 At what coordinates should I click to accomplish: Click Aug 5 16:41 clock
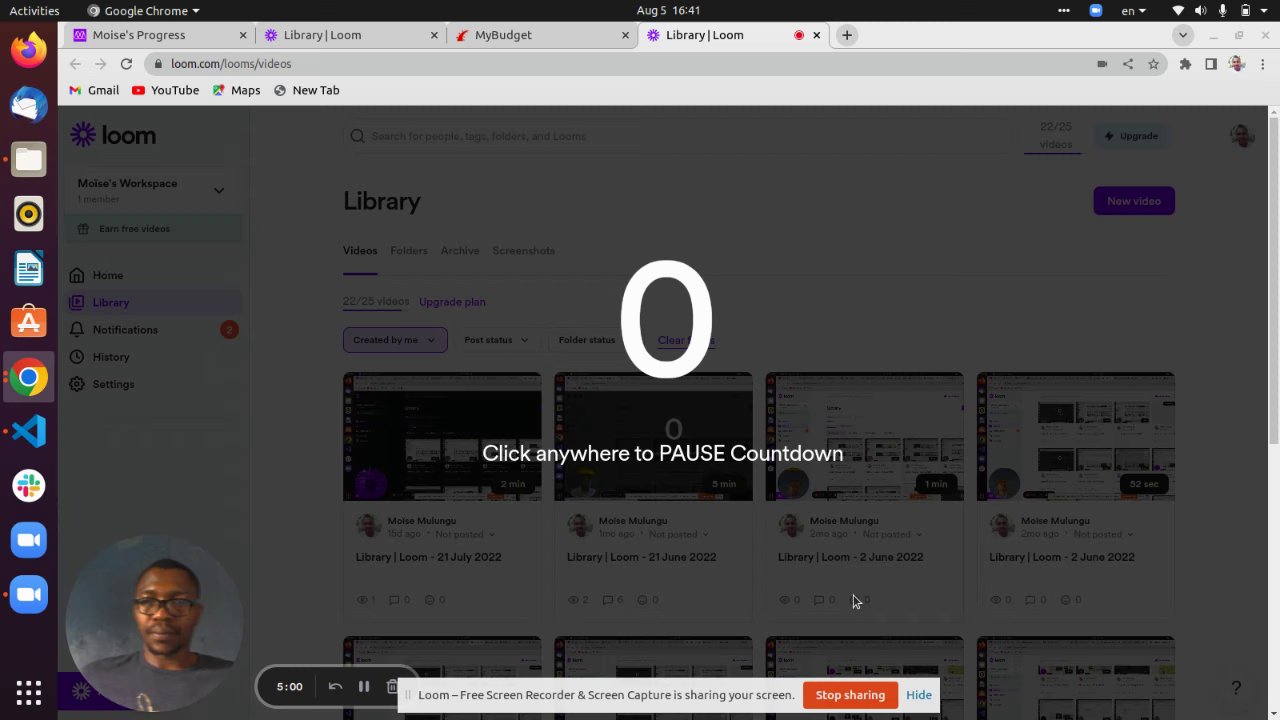[666, 11]
